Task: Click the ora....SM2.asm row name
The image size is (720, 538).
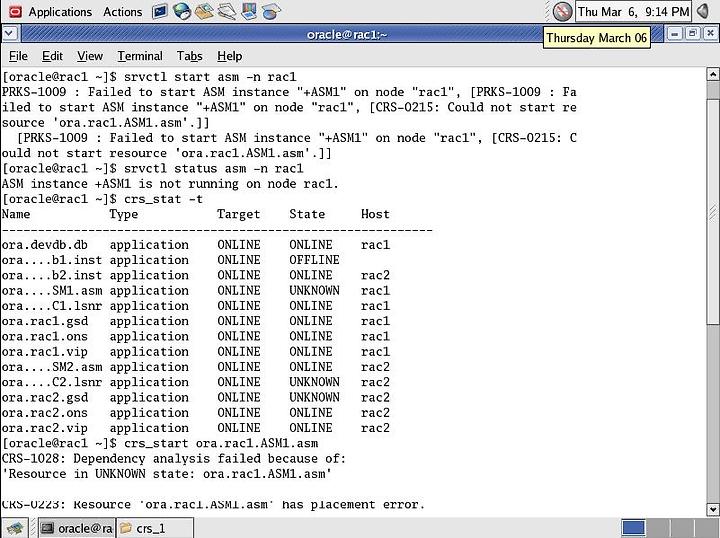Action: [52, 367]
